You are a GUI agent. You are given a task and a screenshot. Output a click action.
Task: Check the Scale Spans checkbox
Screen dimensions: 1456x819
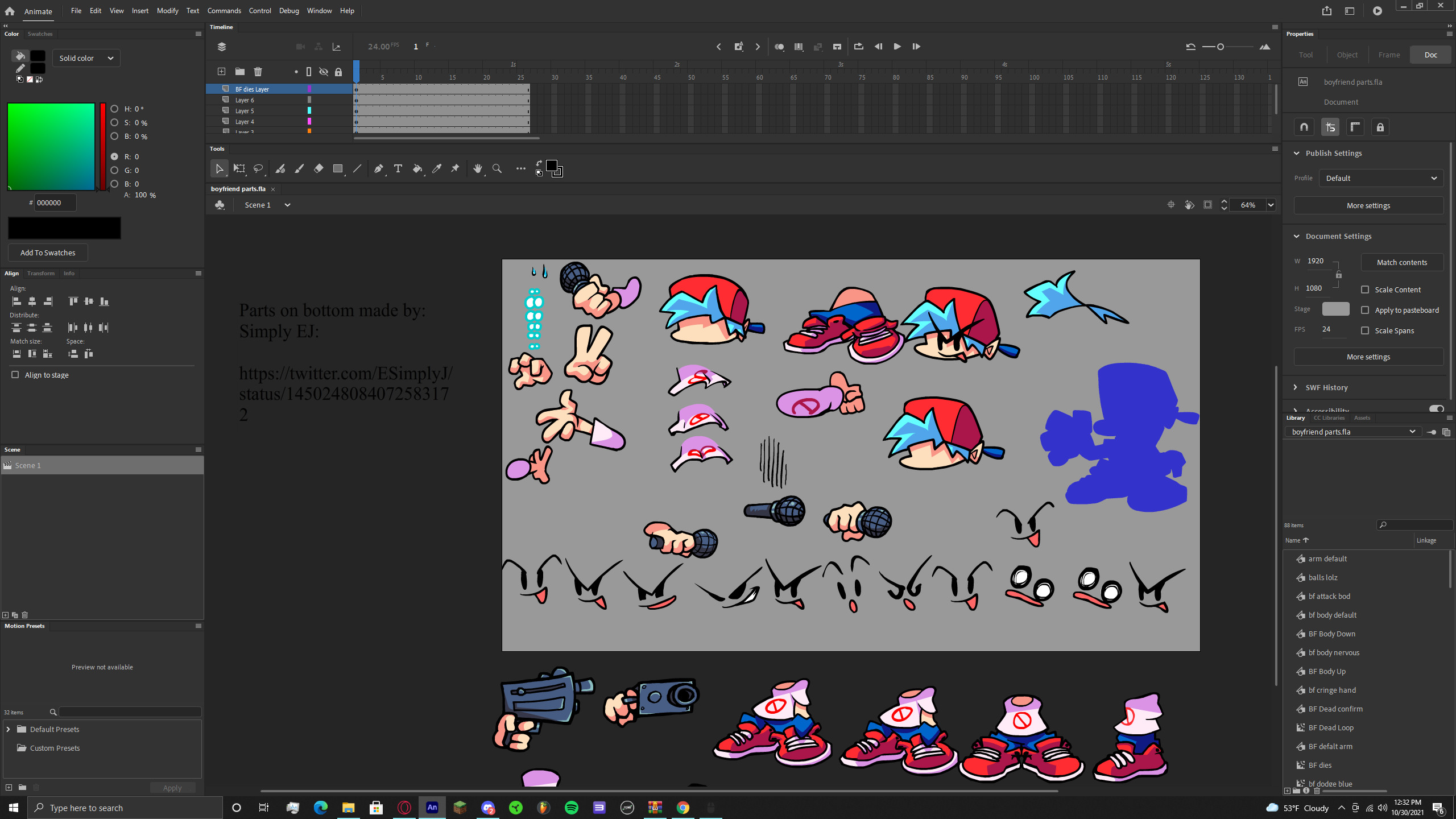click(1365, 330)
